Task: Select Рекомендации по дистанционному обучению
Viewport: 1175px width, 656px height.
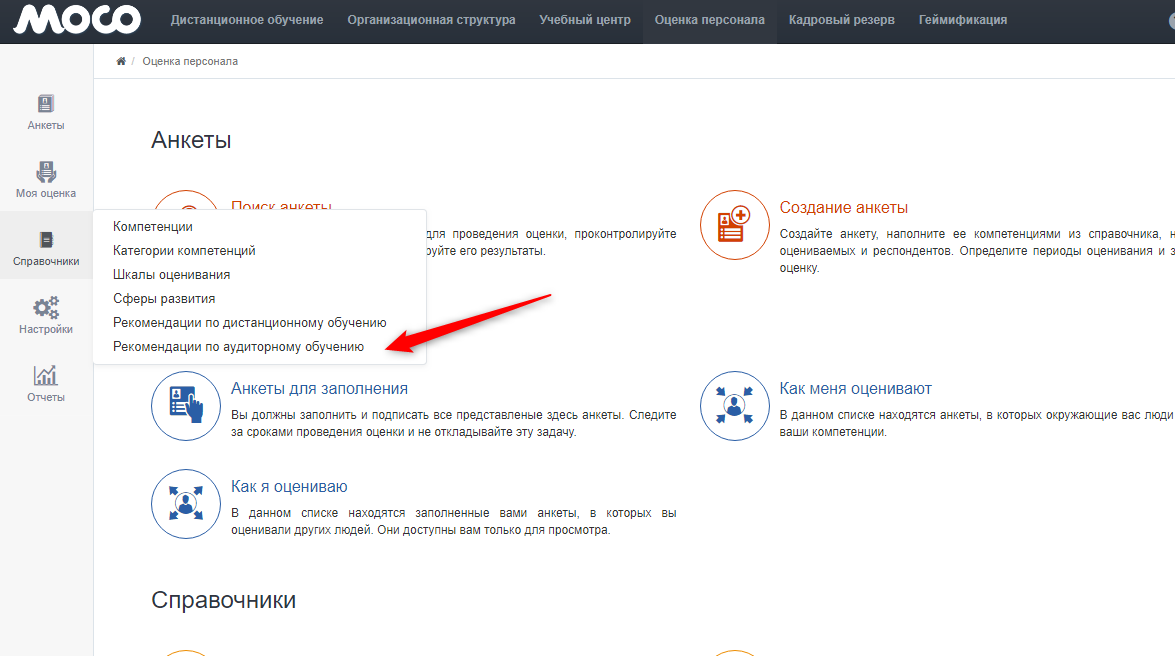Action: [x=249, y=323]
